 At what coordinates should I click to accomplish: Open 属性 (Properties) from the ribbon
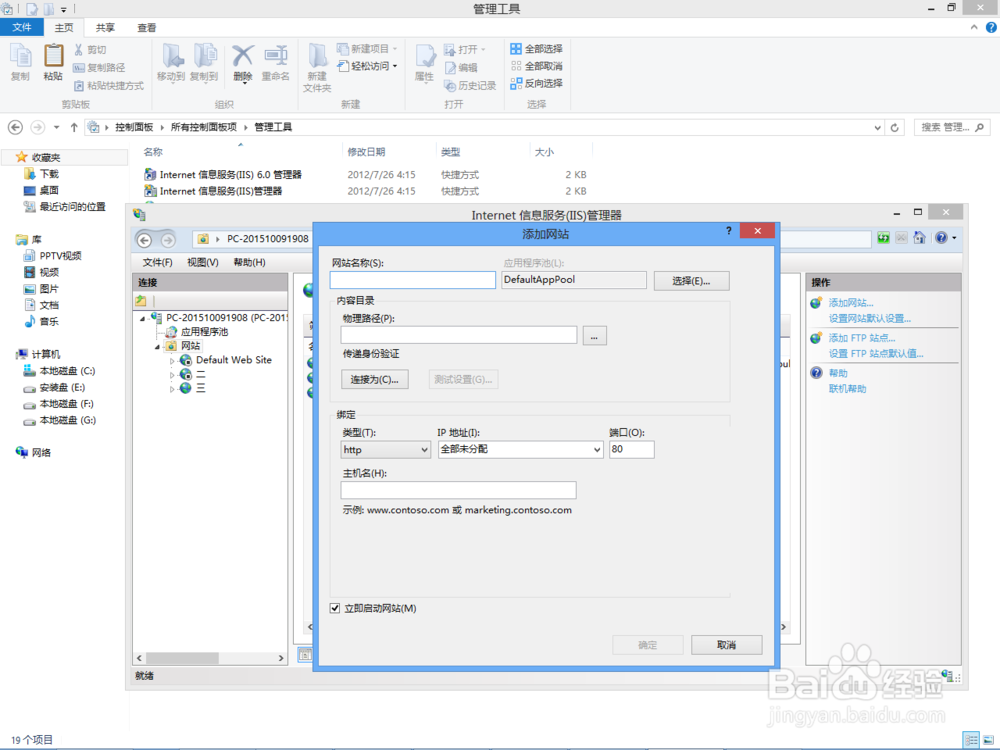coord(424,62)
